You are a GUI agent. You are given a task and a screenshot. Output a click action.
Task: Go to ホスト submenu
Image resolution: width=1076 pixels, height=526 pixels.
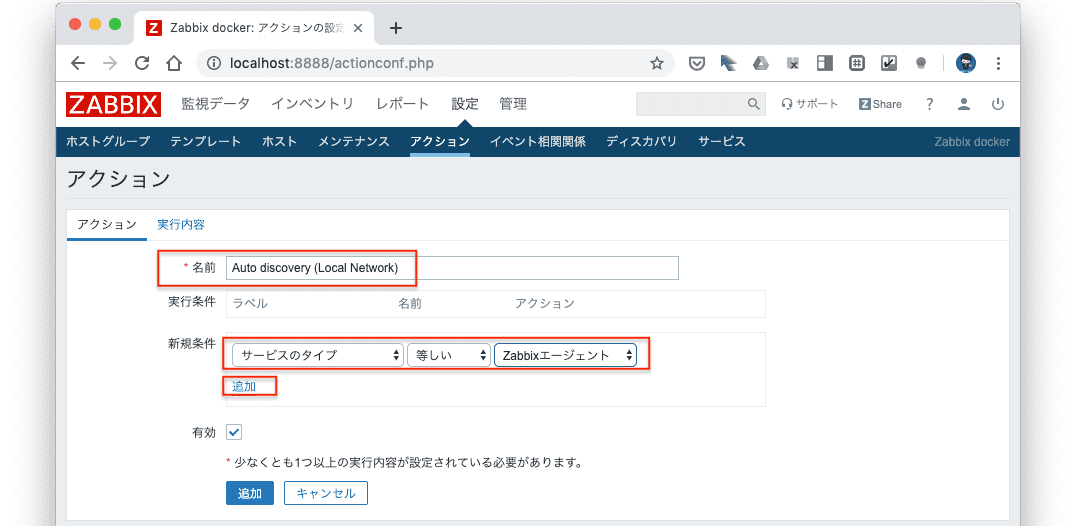[279, 142]
